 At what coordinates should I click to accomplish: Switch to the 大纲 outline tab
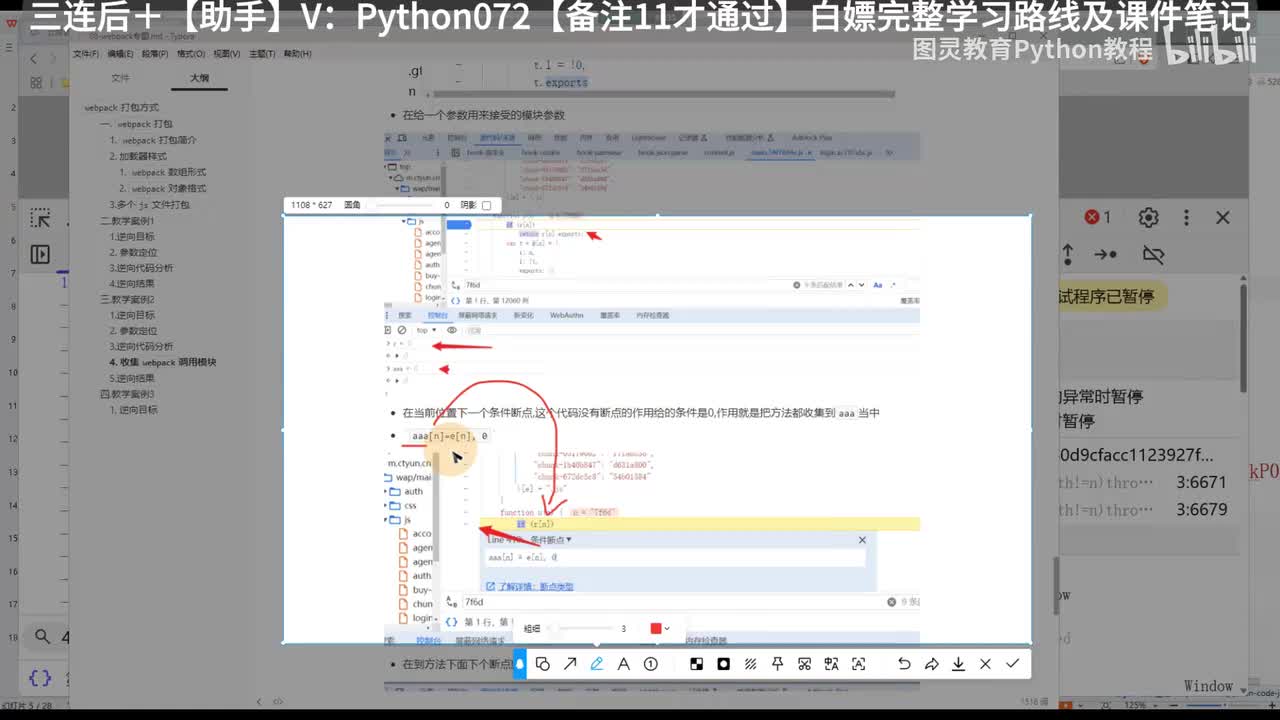200,78
